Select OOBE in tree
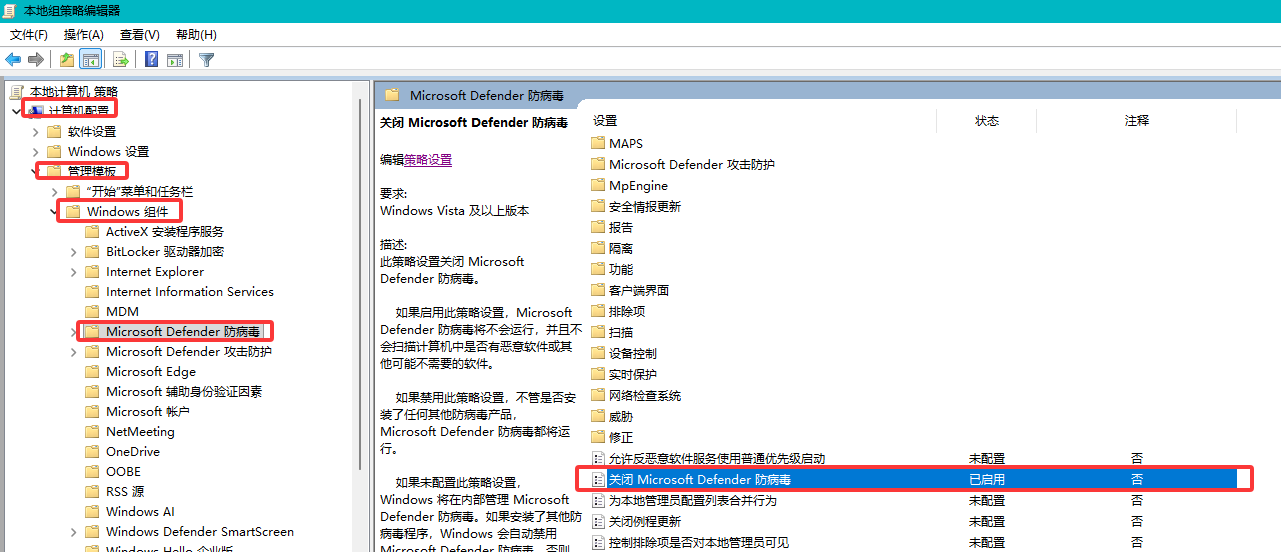Screen dimensions: 1281x552 123,471
